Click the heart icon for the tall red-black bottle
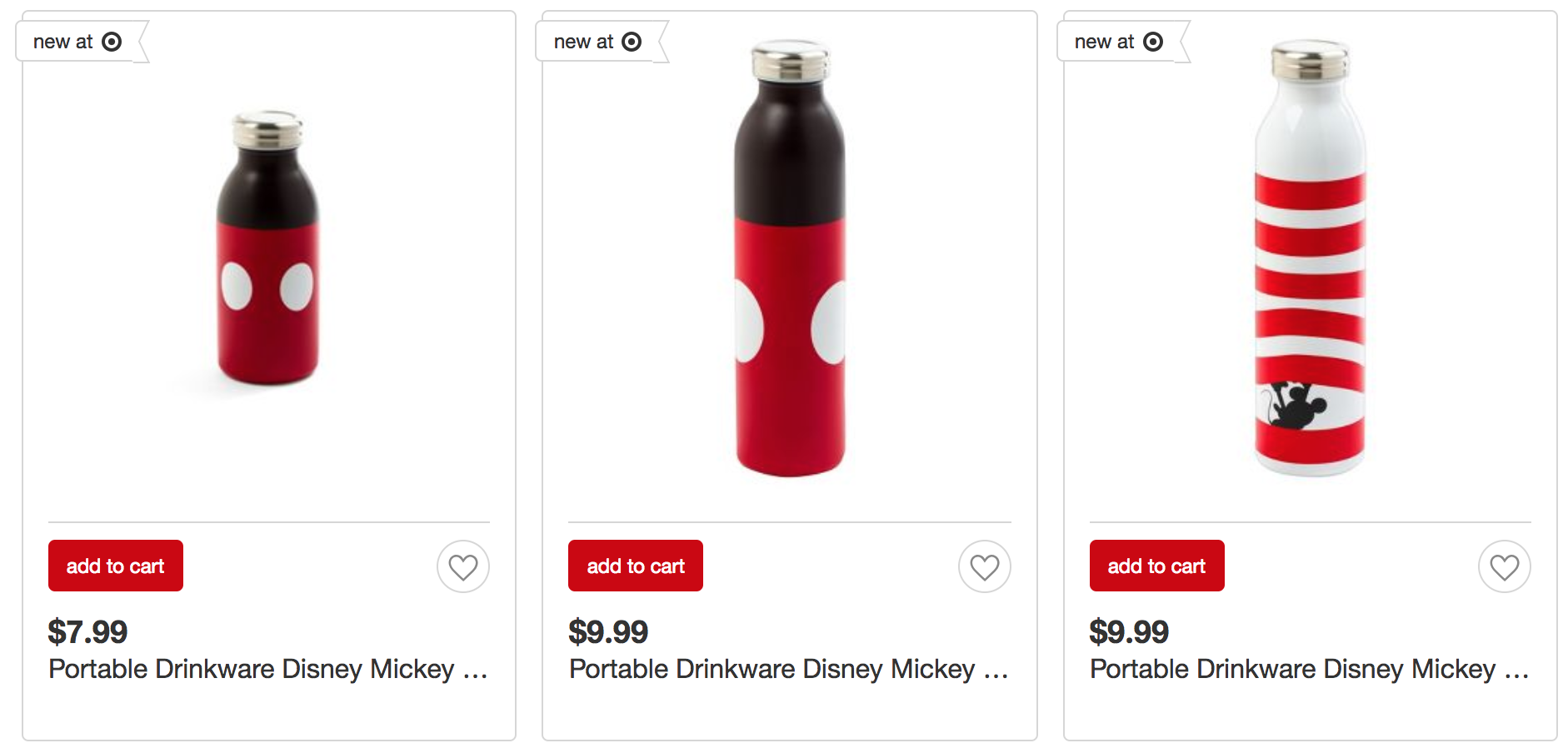The image size is (1568, 753). (984, 566)
